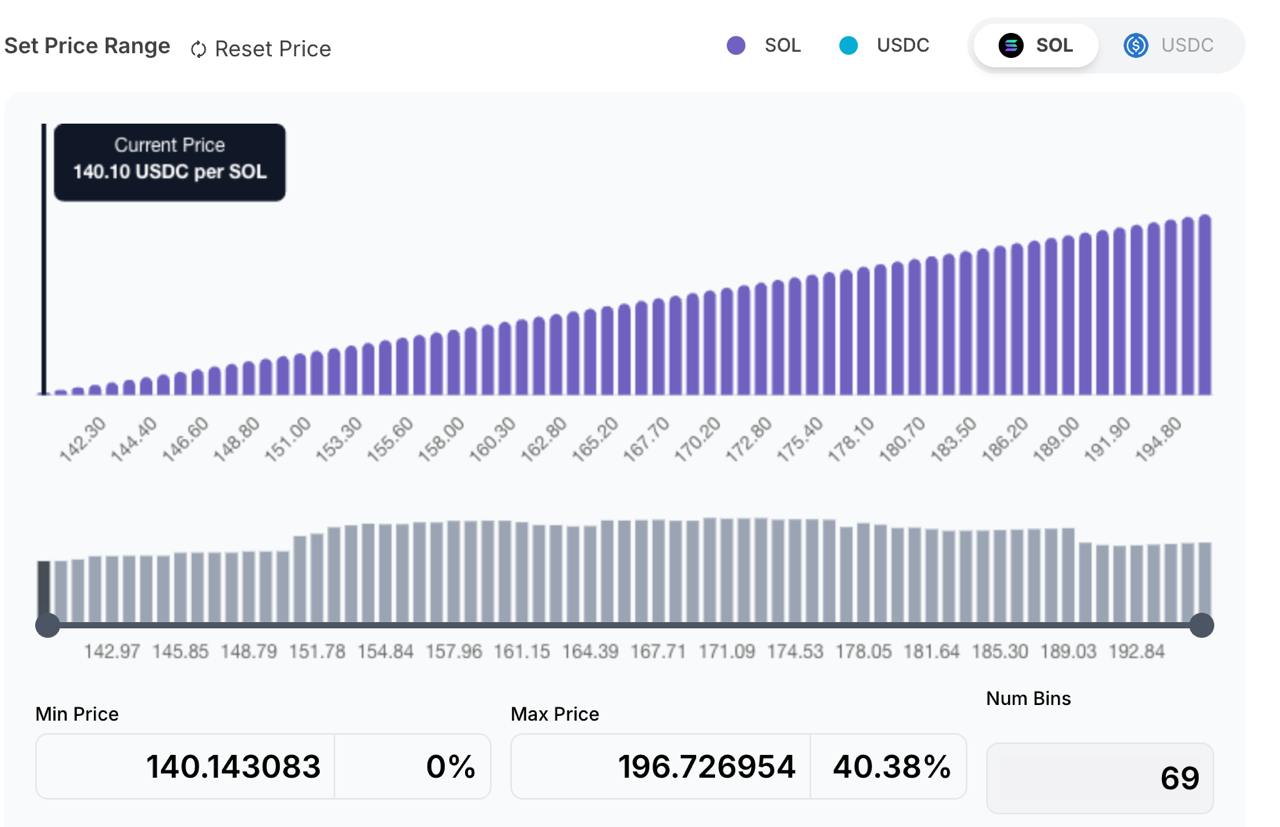
Task: Click the Max Price percentage field 40.38%
Action: tap(889, 766)
